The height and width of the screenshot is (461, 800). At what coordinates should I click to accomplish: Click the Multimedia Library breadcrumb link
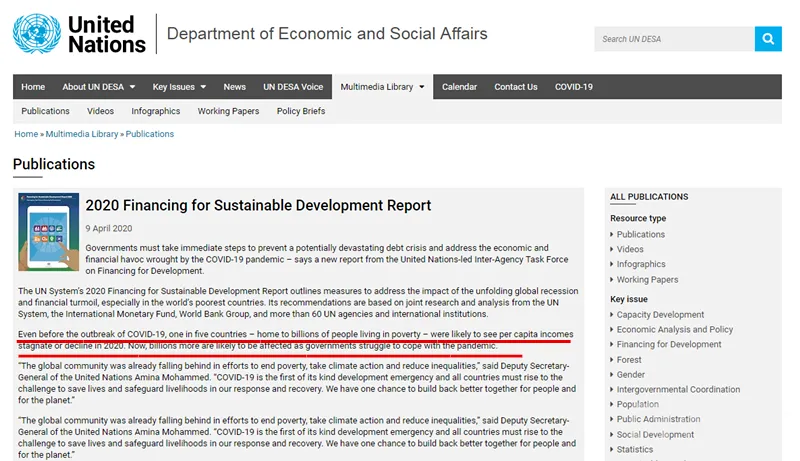coord(82,134)
